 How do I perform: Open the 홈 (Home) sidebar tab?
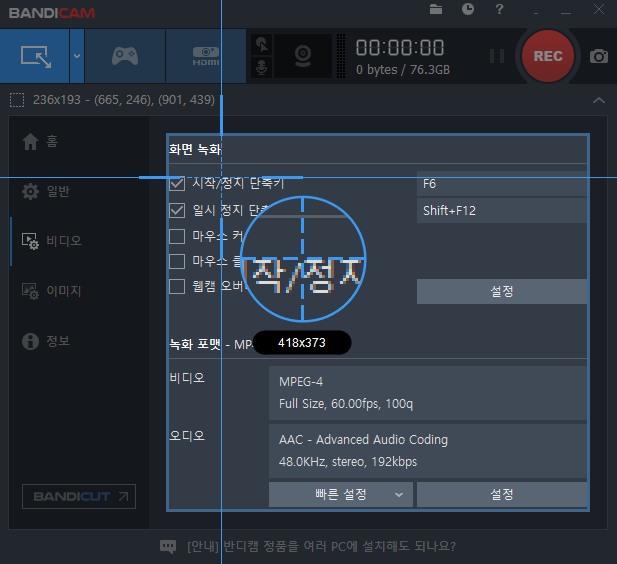[x=41, y=141]
